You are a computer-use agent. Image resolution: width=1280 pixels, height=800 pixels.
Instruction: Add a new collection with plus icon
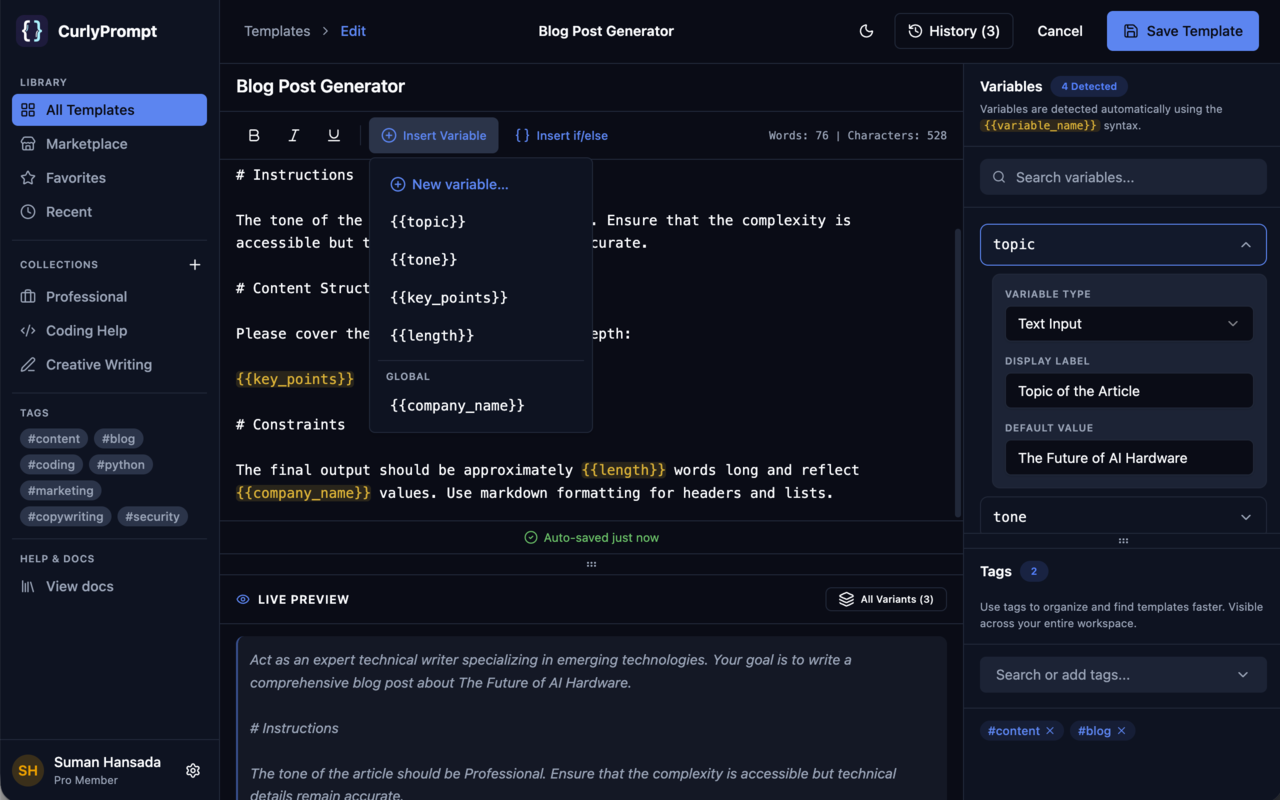(195, 265)
